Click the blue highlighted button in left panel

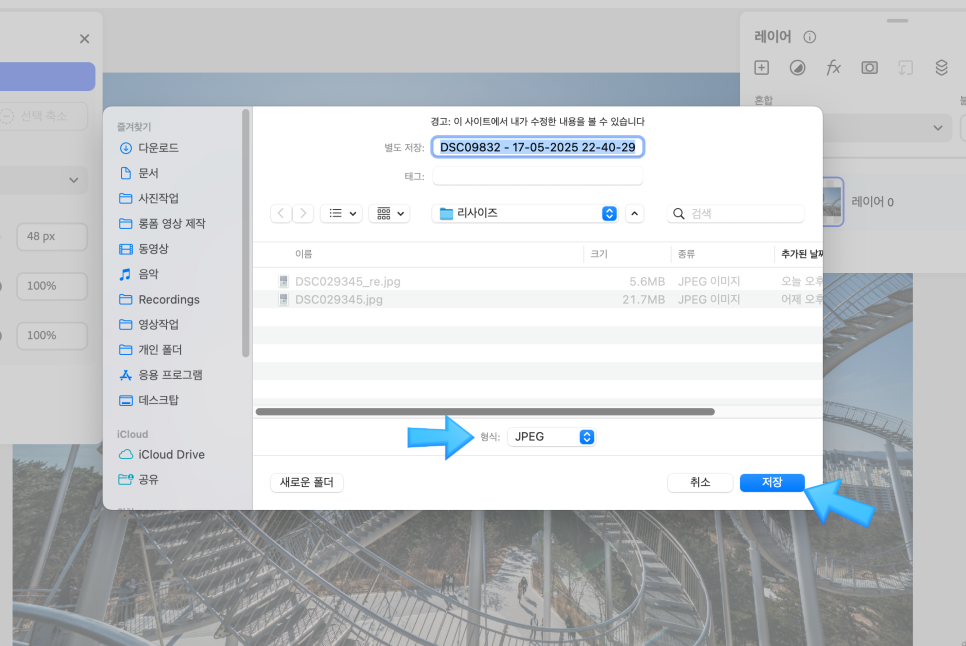tap(47, 77)
